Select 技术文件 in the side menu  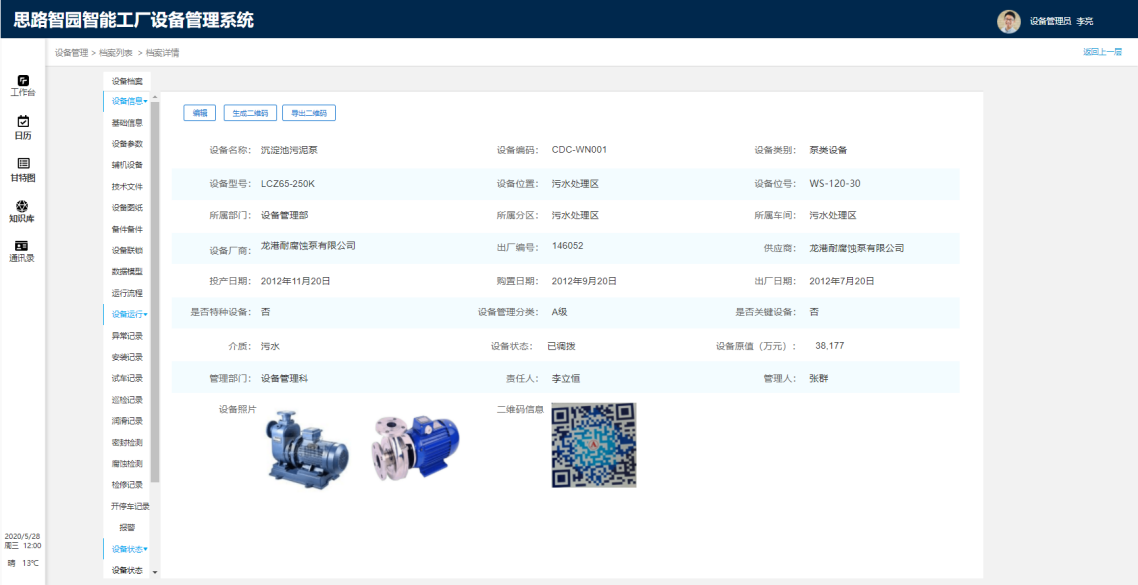pyautogui.click(x=127, y=186)
